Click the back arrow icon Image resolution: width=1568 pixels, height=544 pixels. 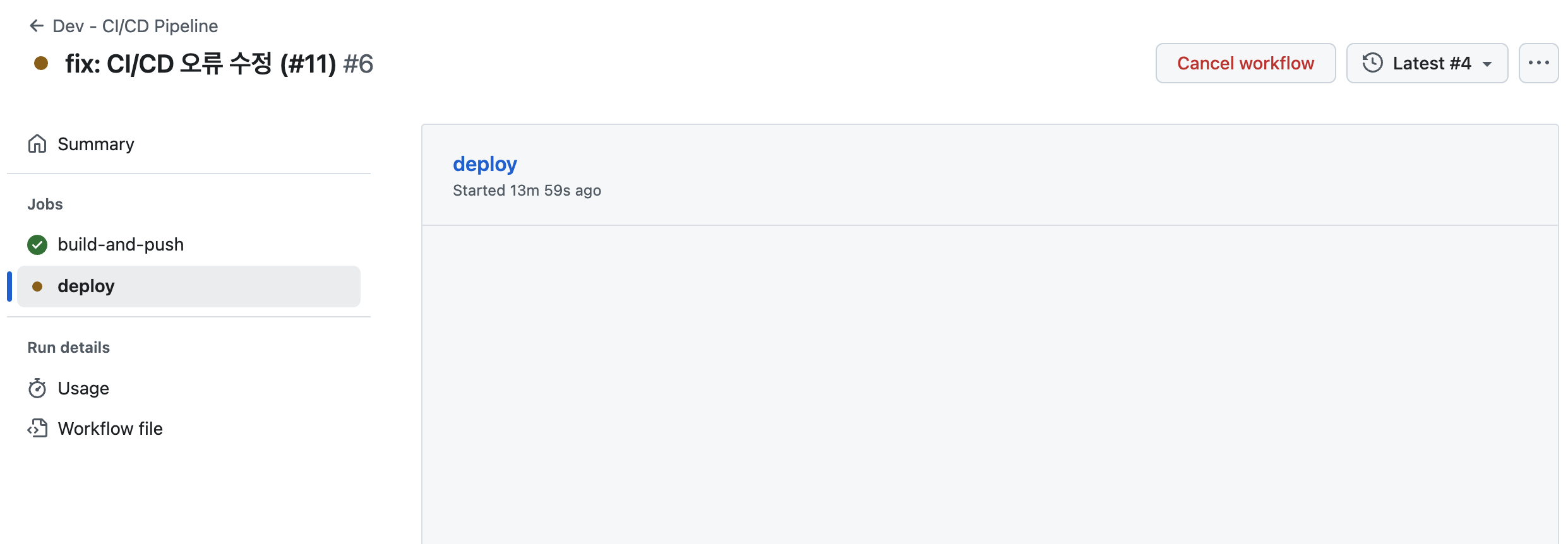[x=37, y=26]
